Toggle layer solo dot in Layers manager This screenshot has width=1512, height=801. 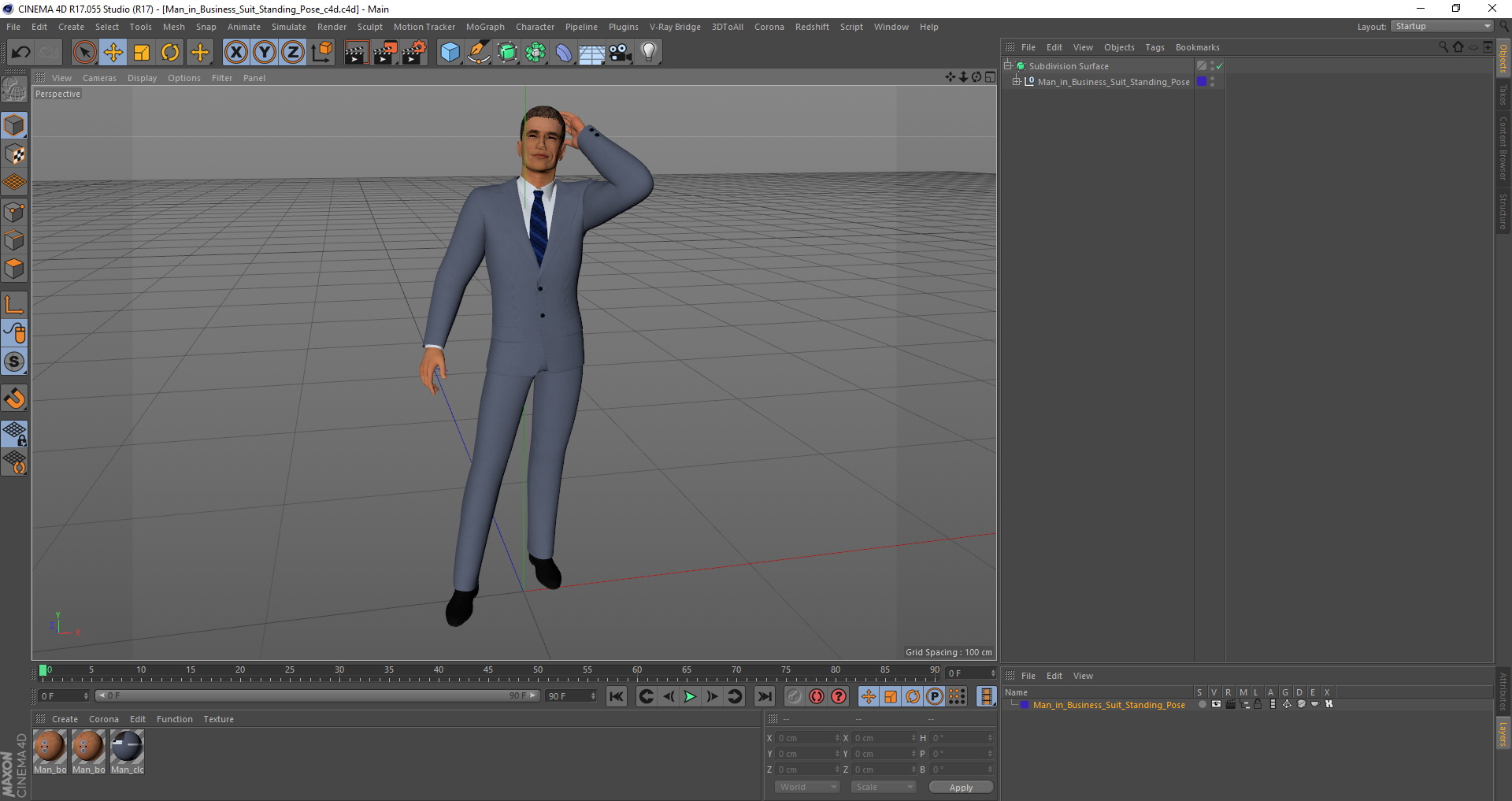click(1202, 704)
